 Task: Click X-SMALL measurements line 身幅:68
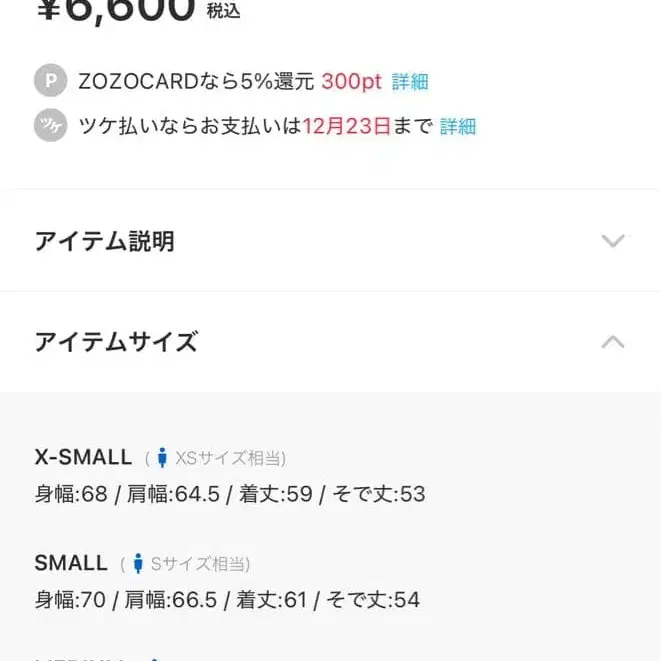pyautogui.click(x=230, y=494)
